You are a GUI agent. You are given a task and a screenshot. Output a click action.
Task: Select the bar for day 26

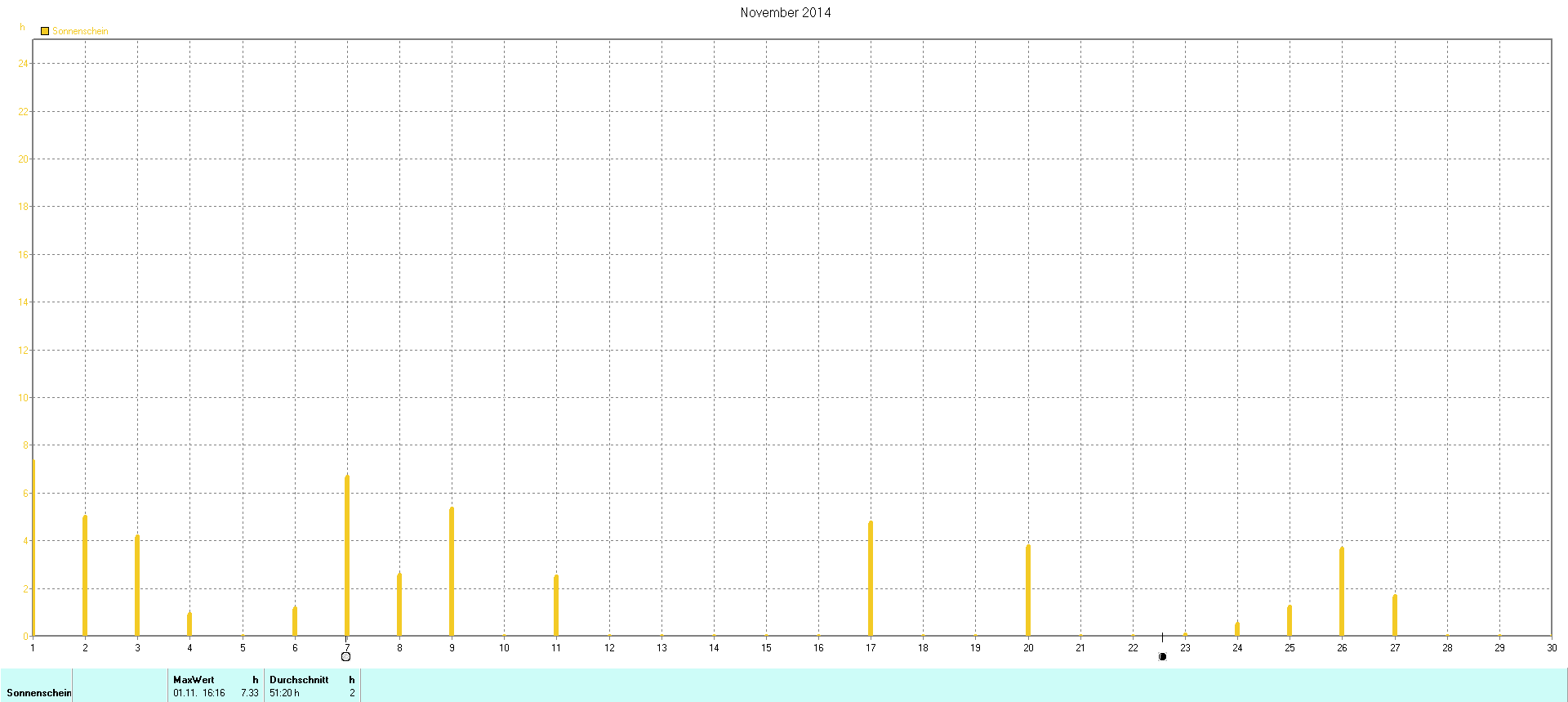1342,591
